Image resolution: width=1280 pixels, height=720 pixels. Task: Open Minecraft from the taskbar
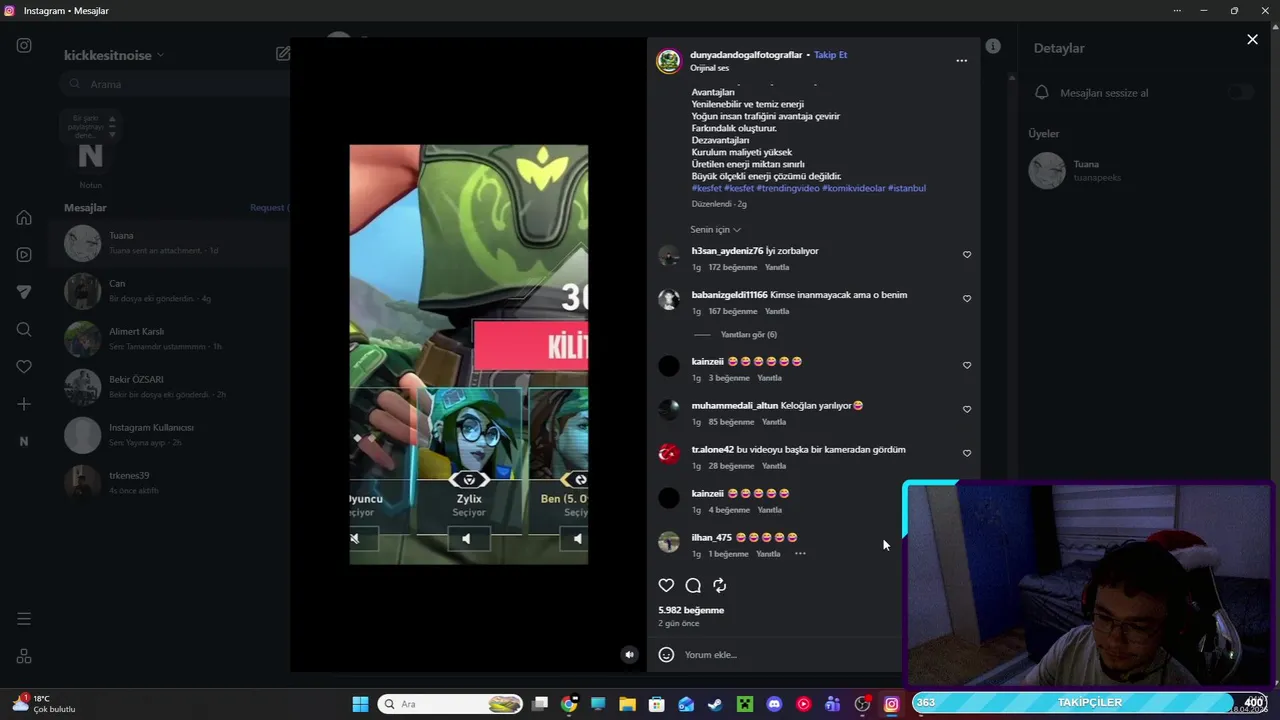click(744, 704)
